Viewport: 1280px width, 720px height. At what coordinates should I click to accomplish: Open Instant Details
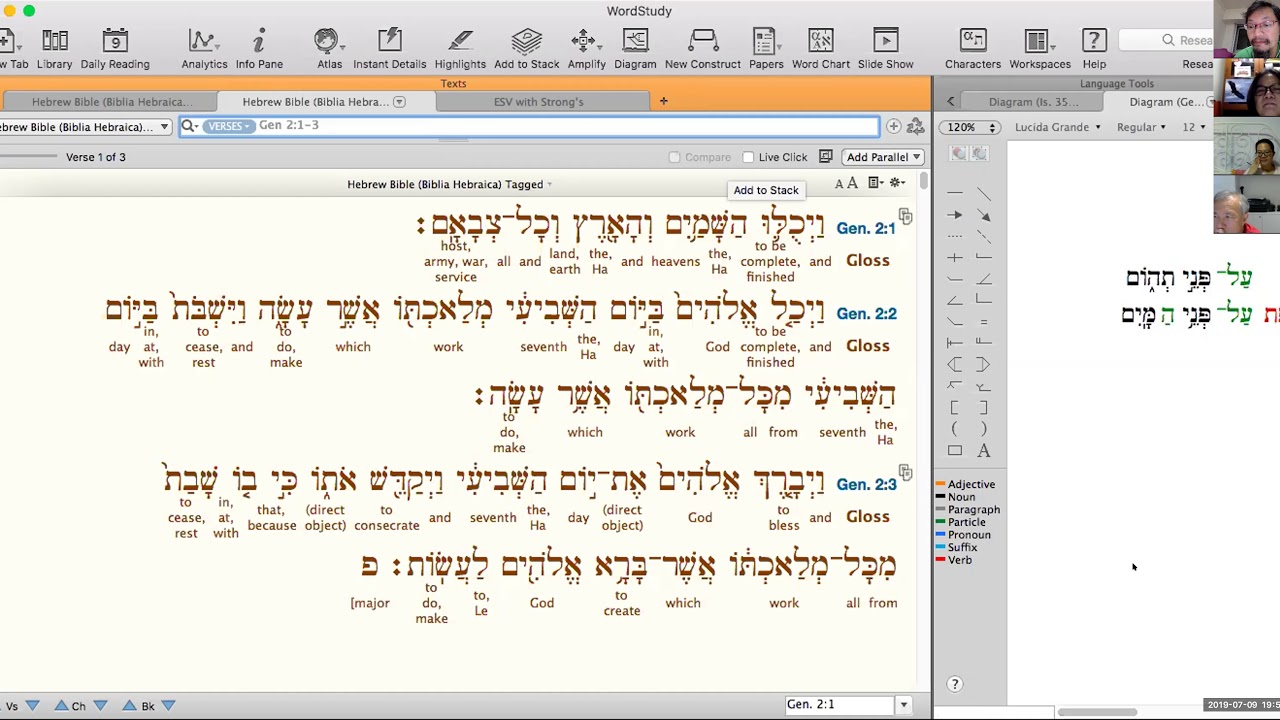(x=389, y=48)
